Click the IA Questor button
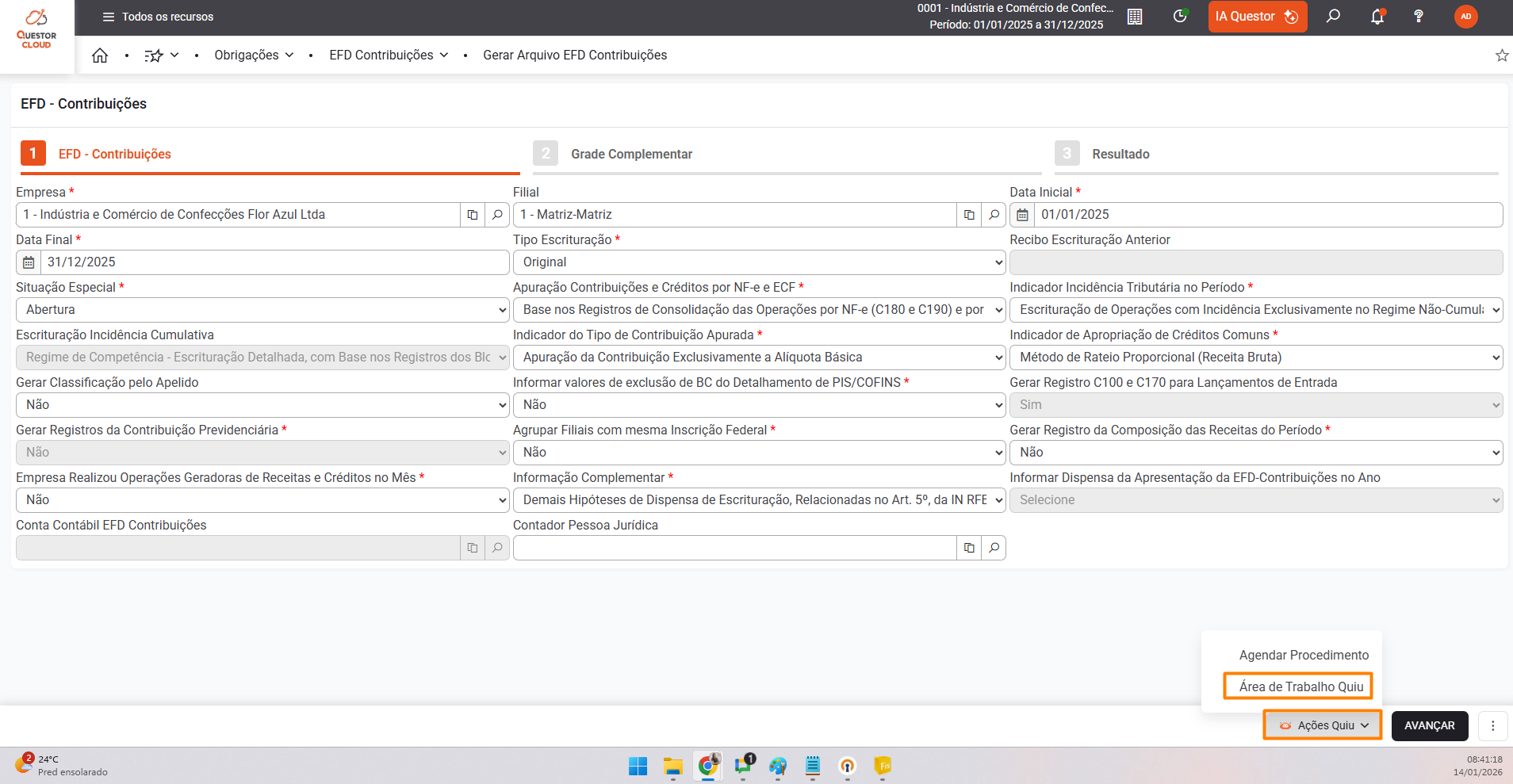 click(x=1257, y=17)
